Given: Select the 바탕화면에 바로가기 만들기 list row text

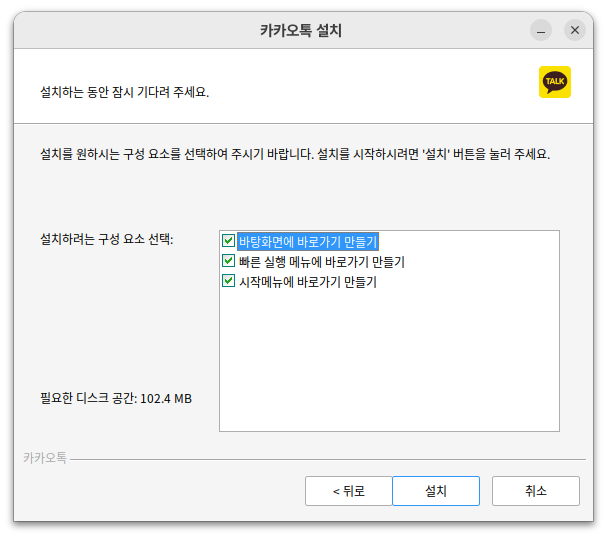Looking at the screenshot, I should pos(308,242).
